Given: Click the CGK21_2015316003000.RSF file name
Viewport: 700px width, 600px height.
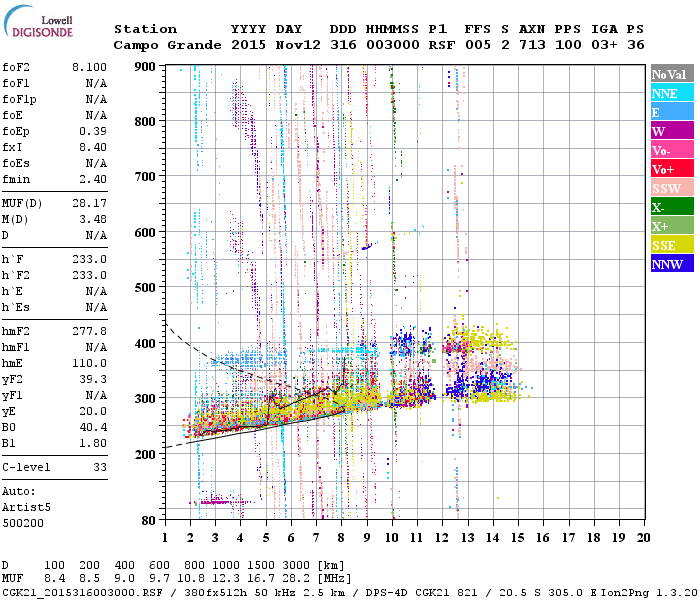Looking at the screenshot, I should [x=82, y=592].
